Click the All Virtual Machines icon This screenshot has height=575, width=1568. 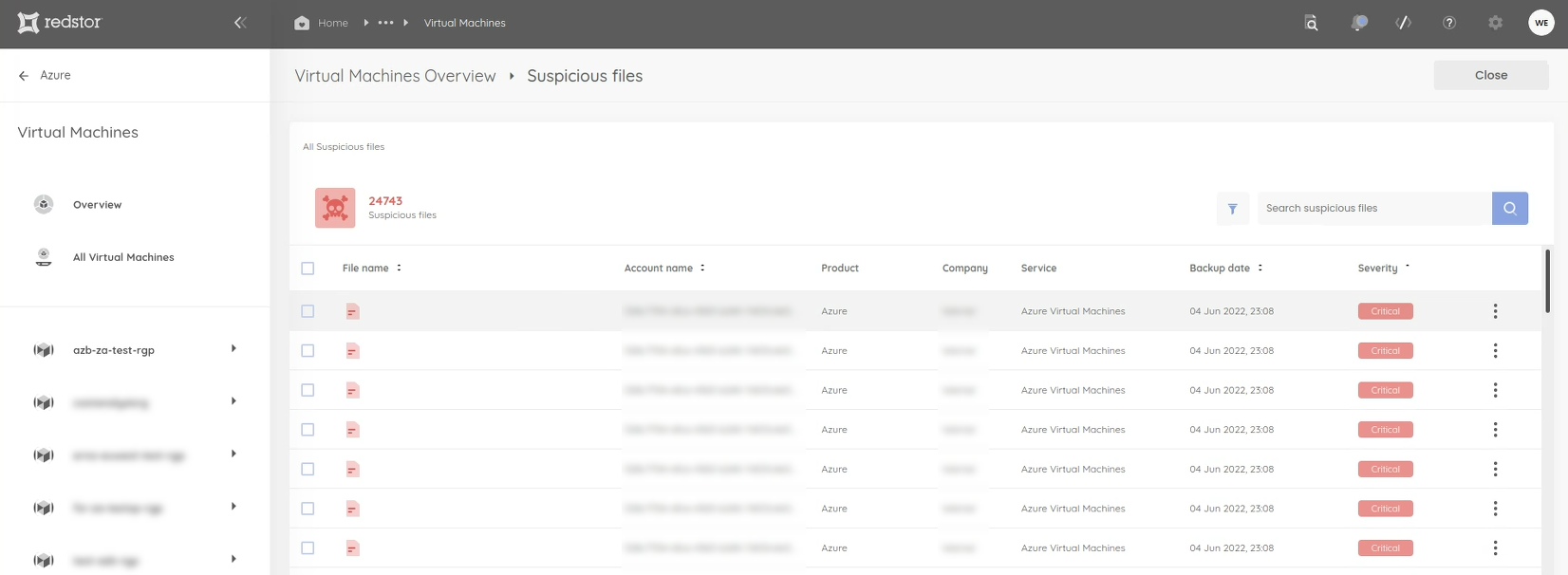44,257
